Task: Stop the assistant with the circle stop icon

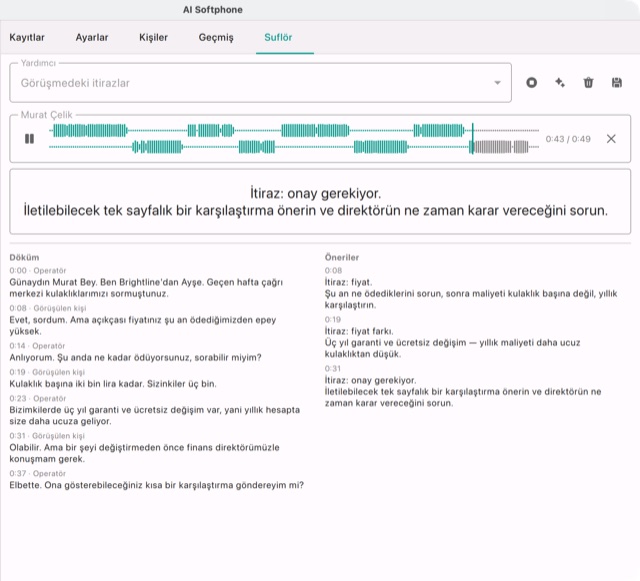Action: pos(531,83)
